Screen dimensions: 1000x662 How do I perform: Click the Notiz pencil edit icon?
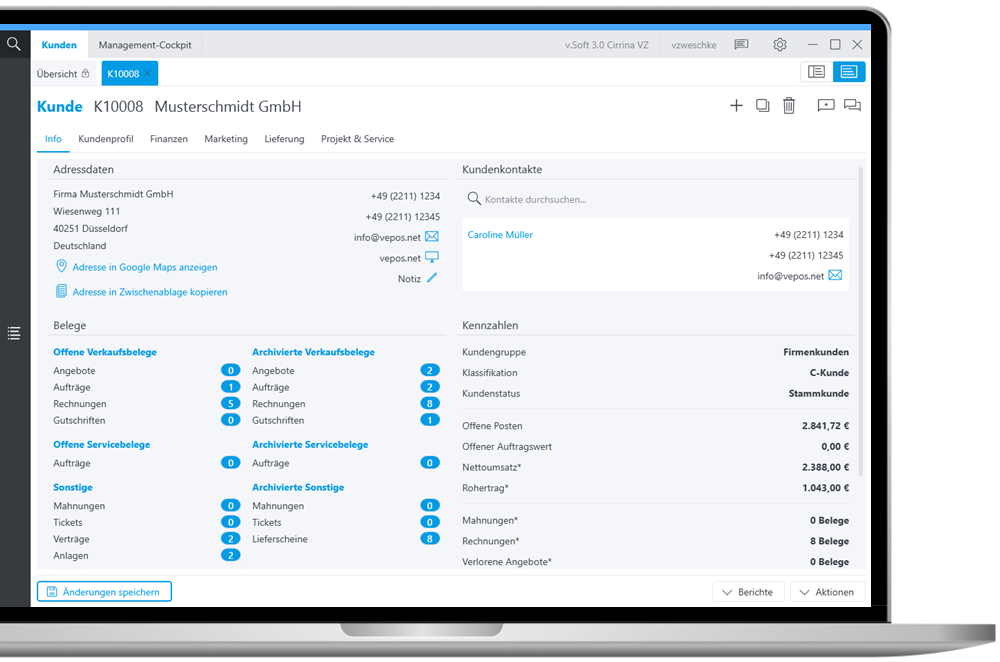[x=432, y=278]
